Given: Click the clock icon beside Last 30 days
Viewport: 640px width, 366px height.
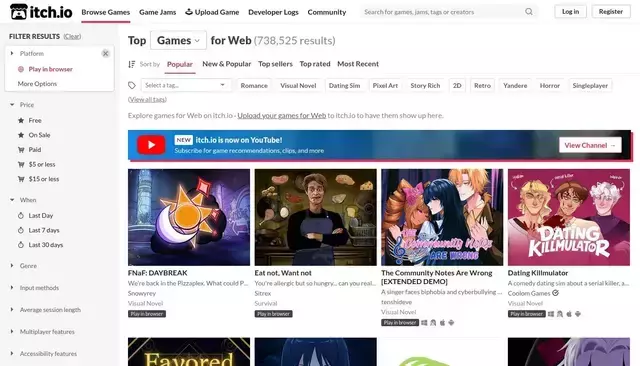Looking at the screenshot, I should pos(21,245).
